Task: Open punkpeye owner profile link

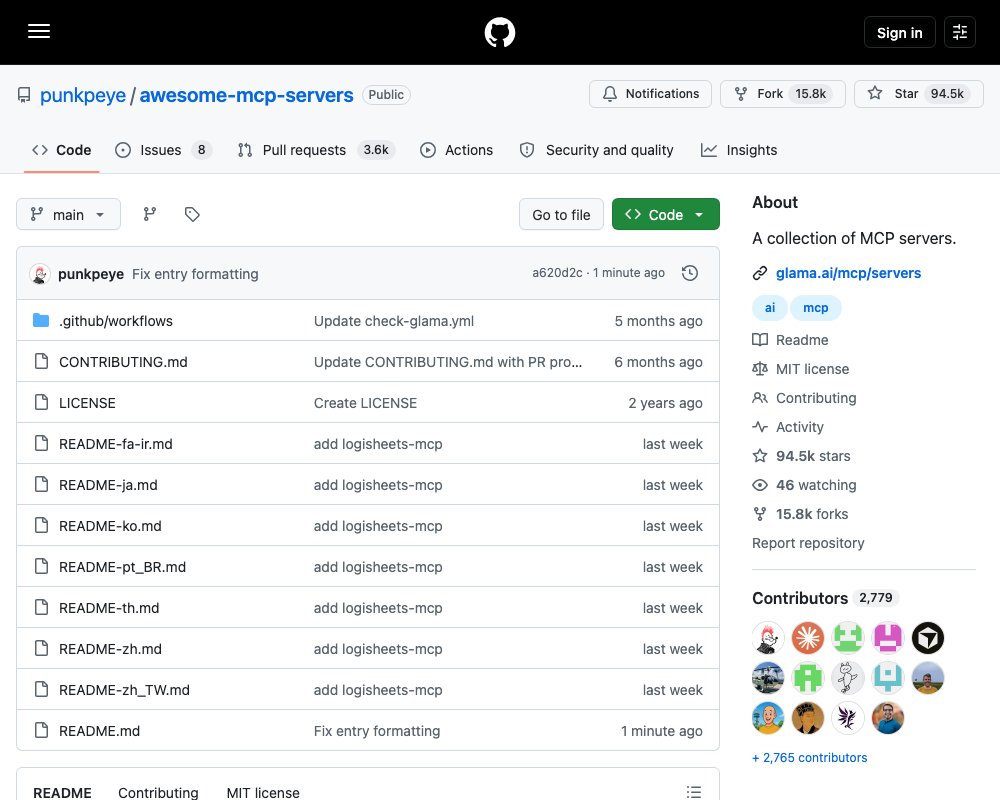Action: click(x=83, y=95)
